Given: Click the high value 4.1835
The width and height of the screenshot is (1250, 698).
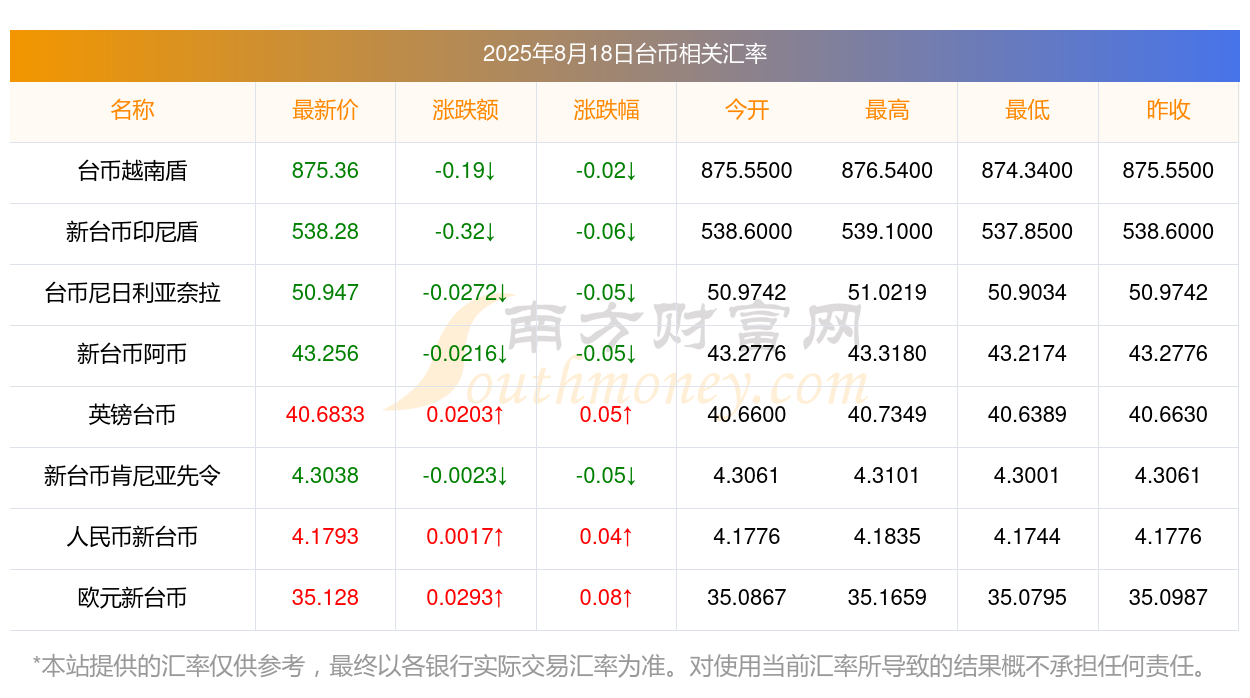Looking at the screenshot, I should [x=887, y=537].
